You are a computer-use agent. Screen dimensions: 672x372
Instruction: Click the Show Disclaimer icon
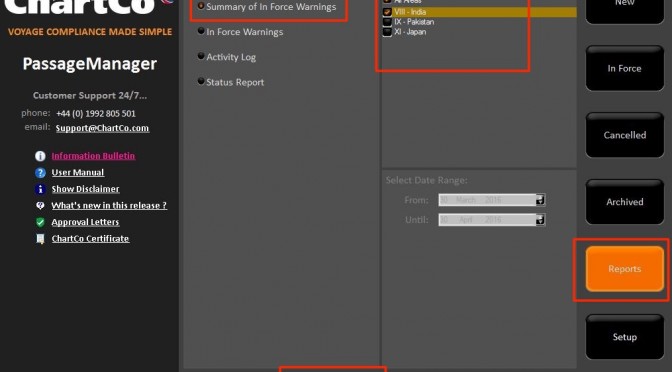(40, 189)
